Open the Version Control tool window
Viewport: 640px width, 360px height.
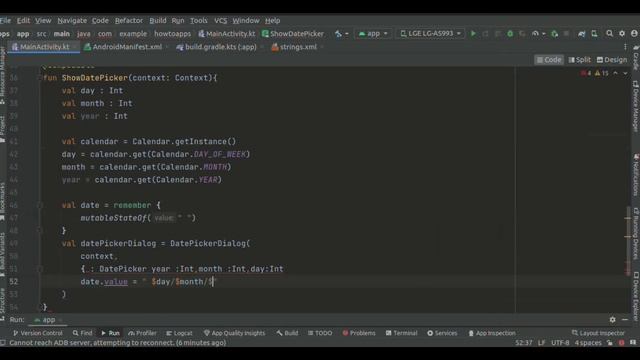pyautogui.click(x=38, y=333)
